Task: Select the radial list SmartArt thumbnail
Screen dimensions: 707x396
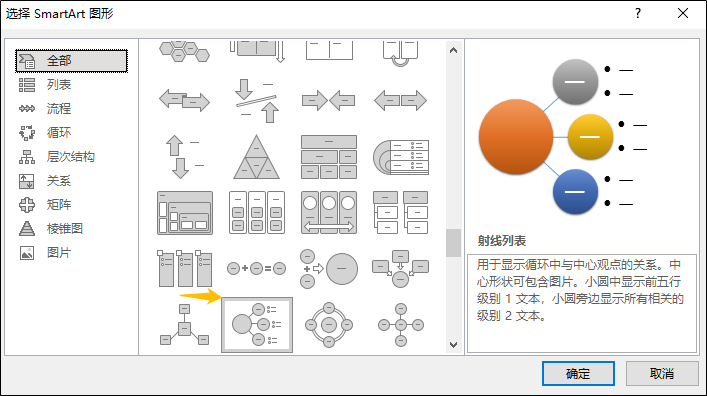Action: pos(257,325)
